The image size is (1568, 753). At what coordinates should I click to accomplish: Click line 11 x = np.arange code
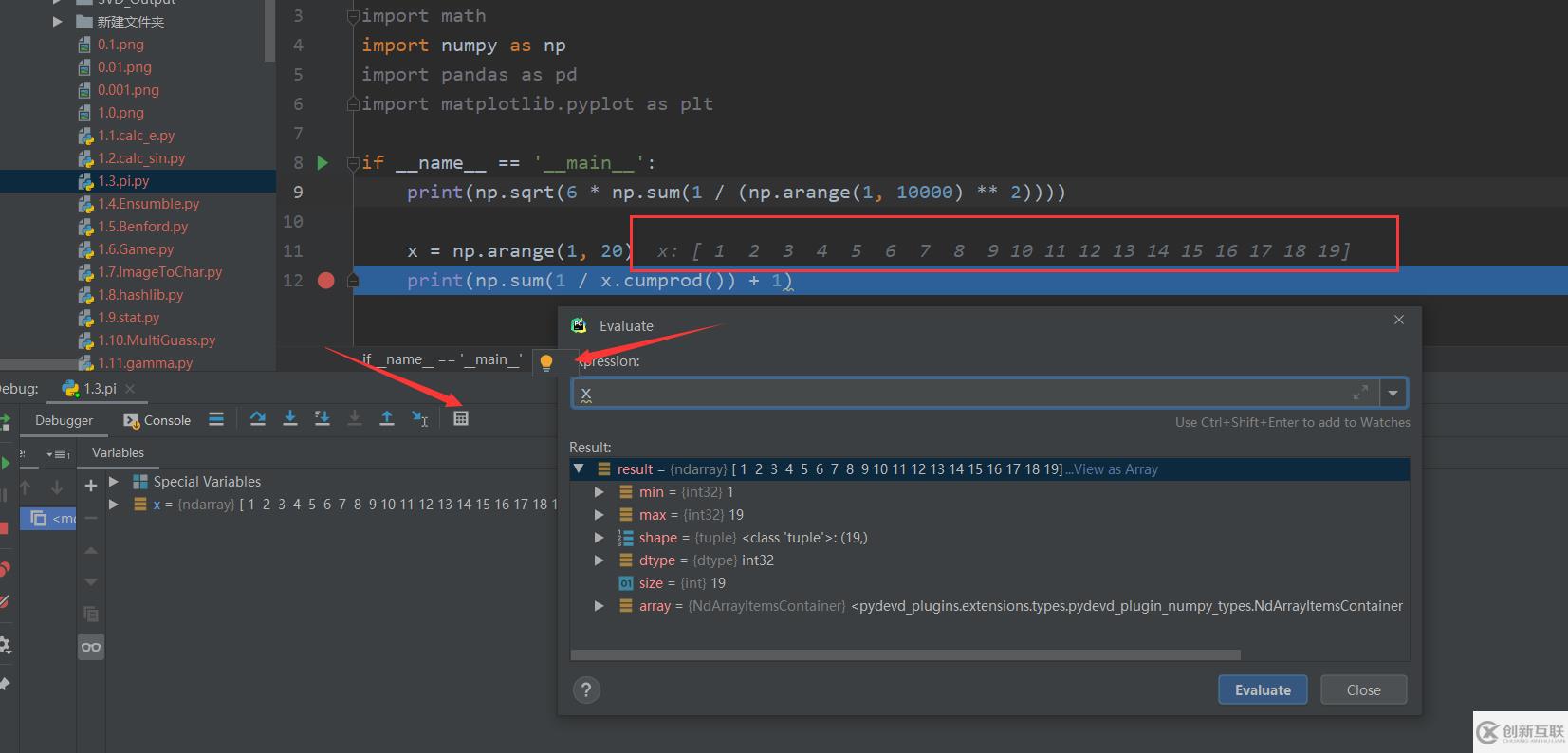[520, 251]
